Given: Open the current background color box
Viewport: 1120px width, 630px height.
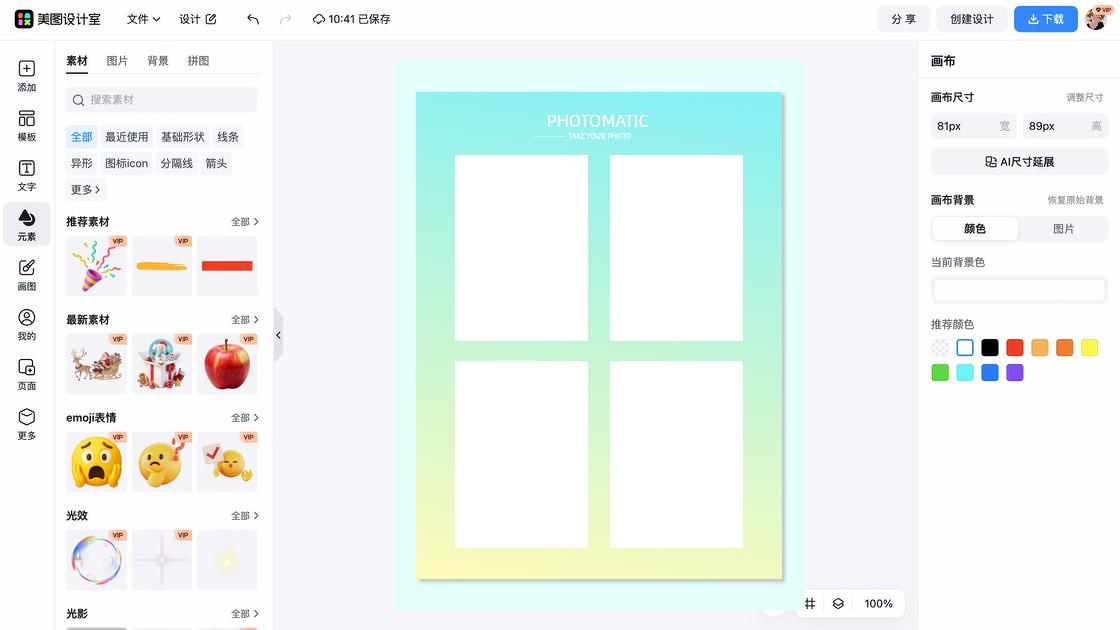Looking at the screenshot, I should point(1019,290).
